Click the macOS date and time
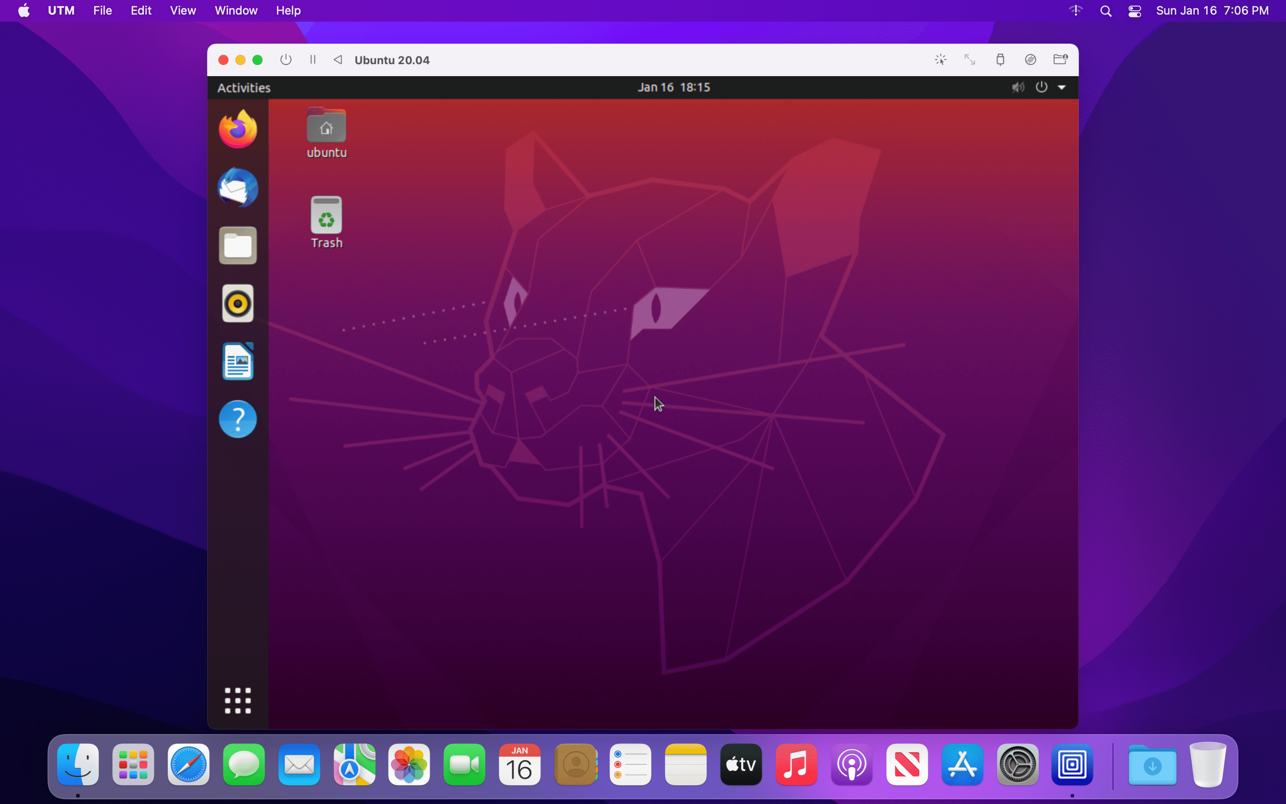Image resolution: width=1286 pixels, height=804 pixels. (1212, 11)
